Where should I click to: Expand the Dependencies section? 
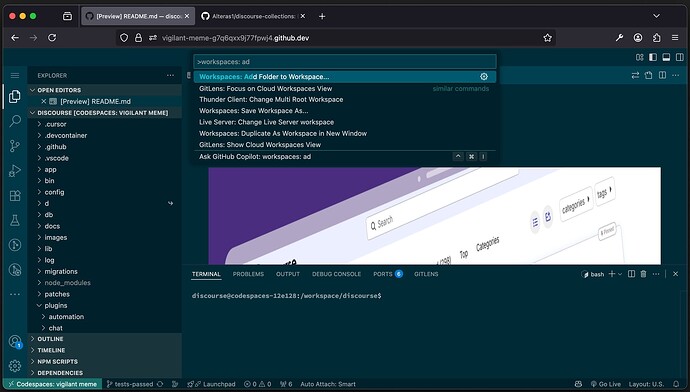[x=105, y=373]
